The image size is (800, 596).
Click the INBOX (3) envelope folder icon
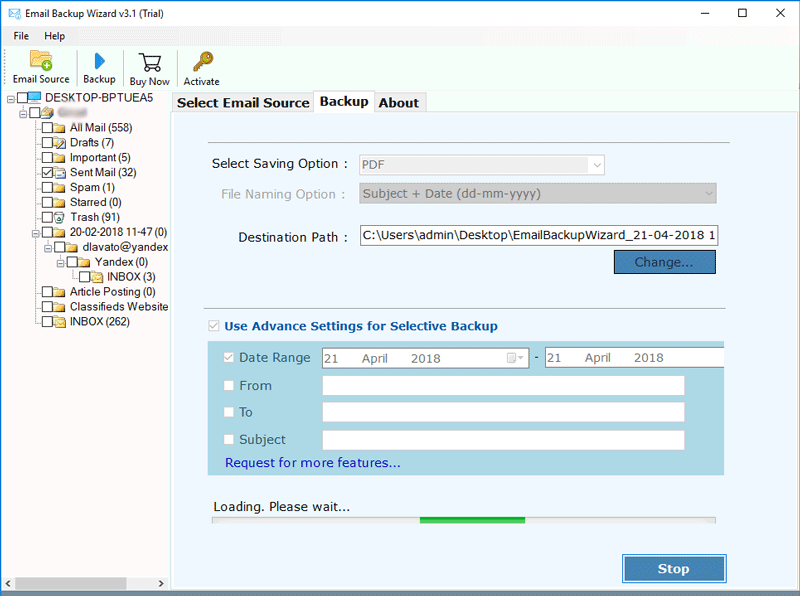tap(97, 277)
